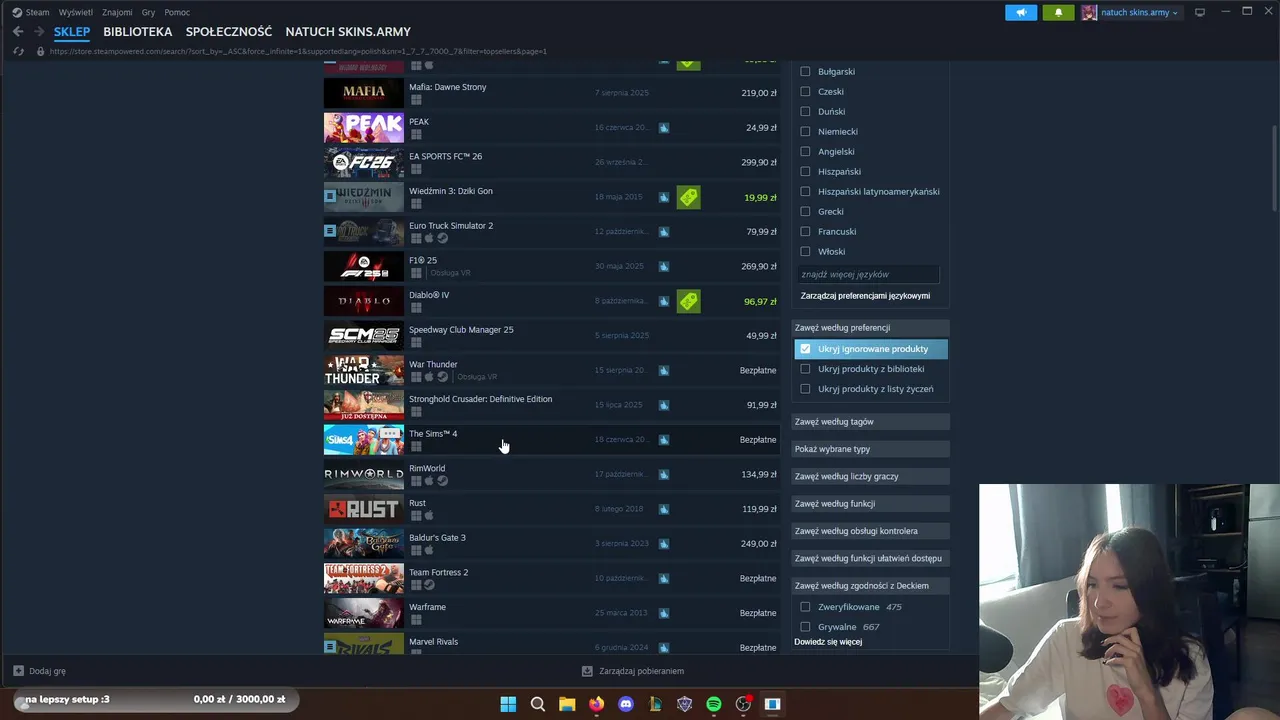Screen dimensions: 1280x720
Task: Tick the Czeski language checkbox
Action: pos(805,91)
